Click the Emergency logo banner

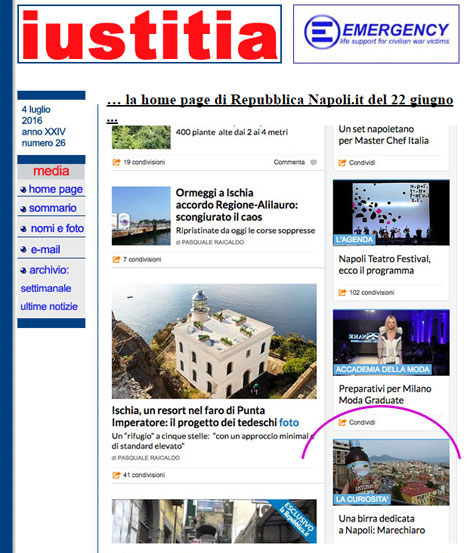pyautogui.click(x=376, y=34)
